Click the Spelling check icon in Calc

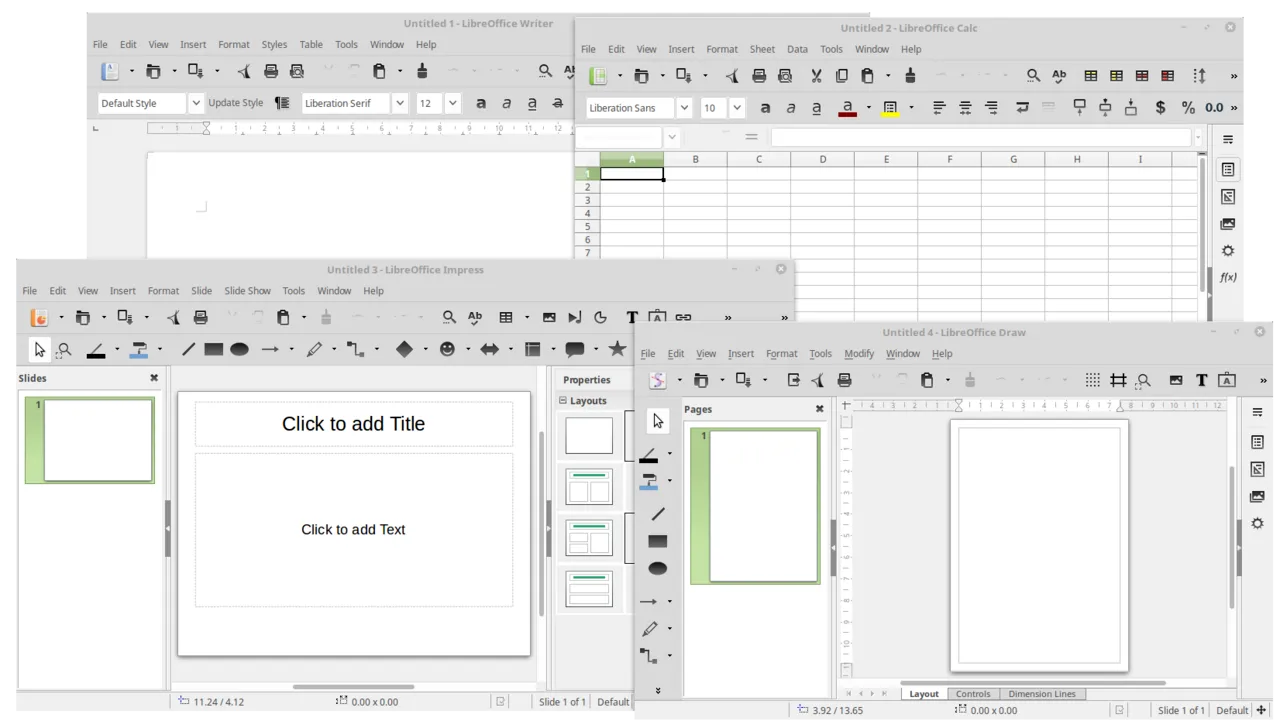(x=1059, y=75)
